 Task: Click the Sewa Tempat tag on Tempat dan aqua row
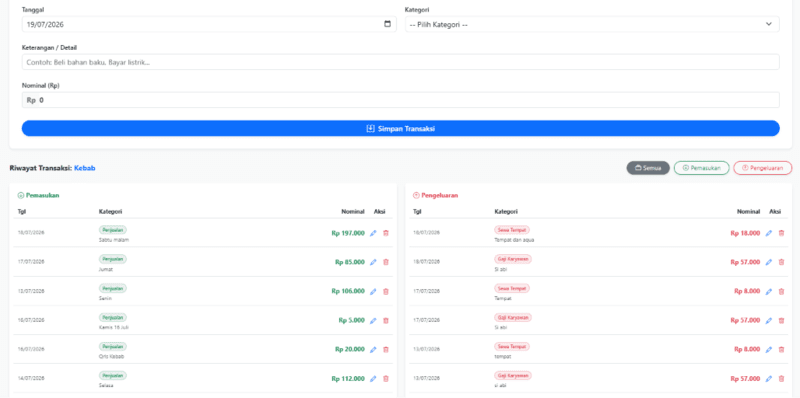(512, 230)
